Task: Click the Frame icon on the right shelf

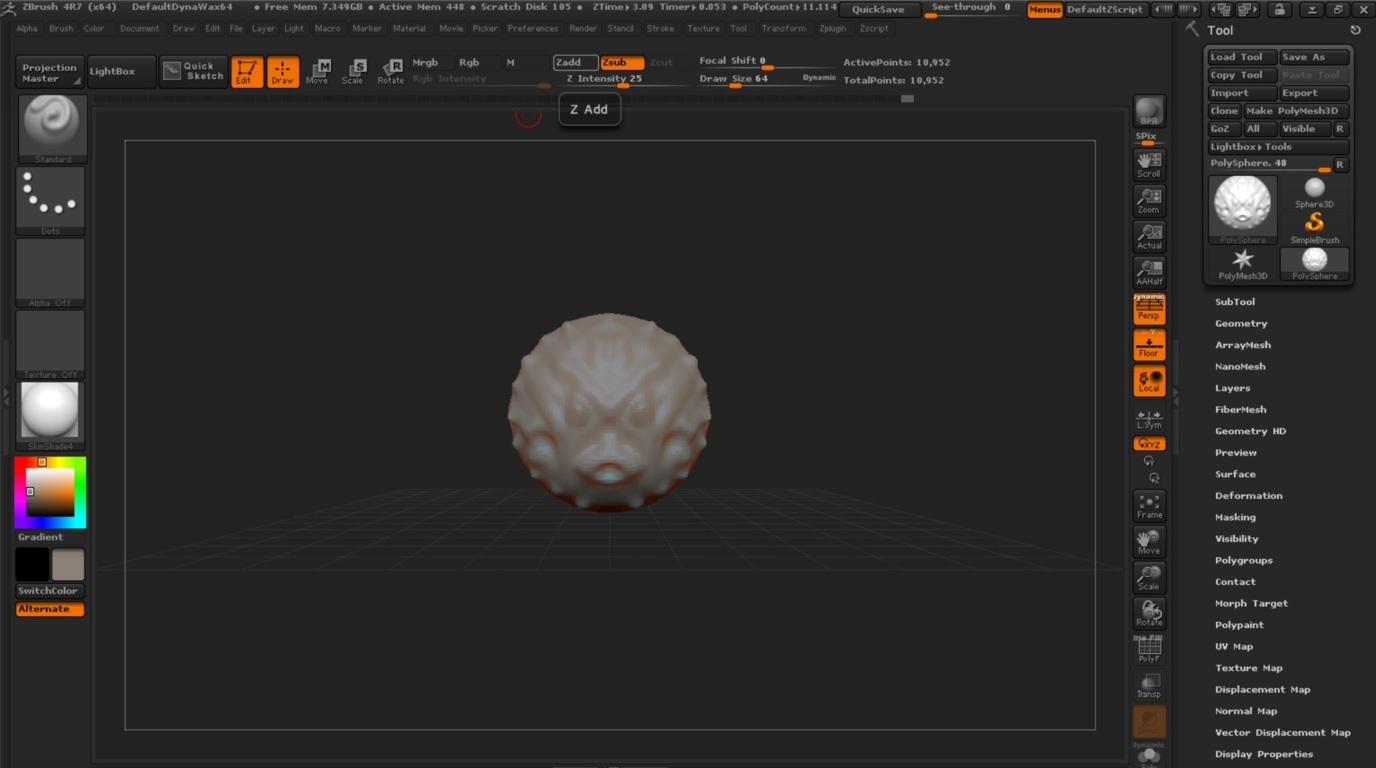Action: coord(1148,506)
